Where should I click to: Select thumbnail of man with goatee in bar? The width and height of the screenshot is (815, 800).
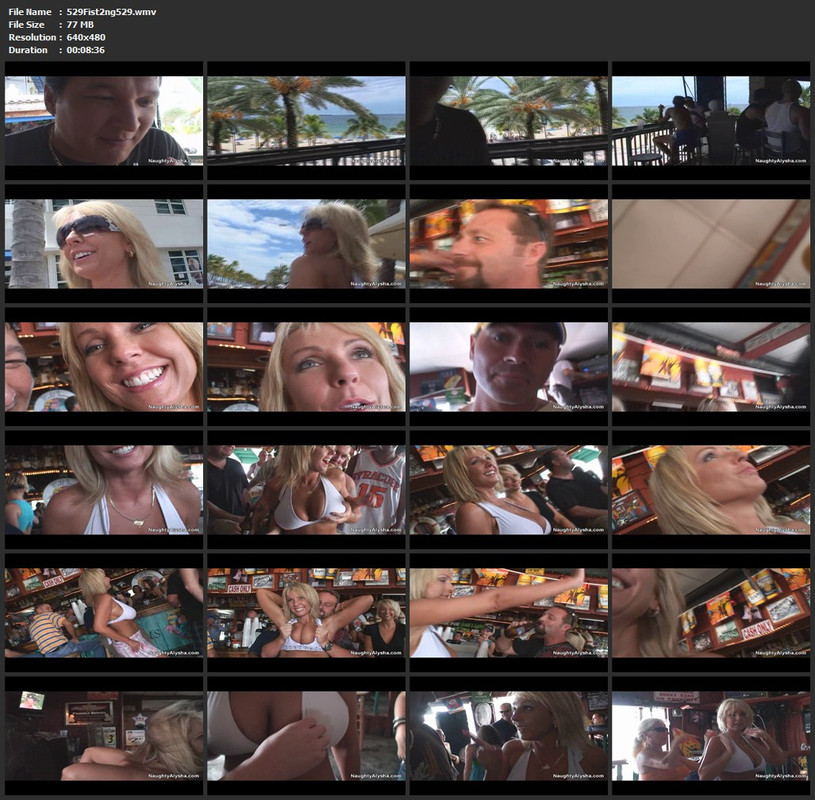[x=508, y=244]
